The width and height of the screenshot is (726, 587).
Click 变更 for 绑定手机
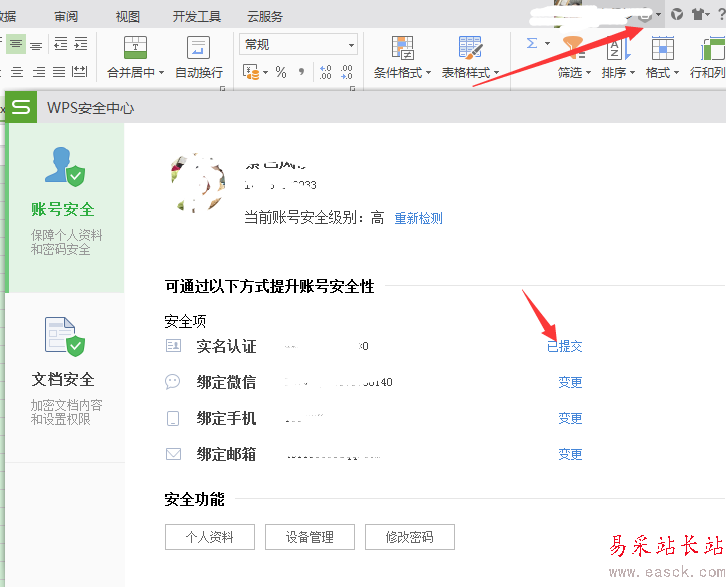570,418
